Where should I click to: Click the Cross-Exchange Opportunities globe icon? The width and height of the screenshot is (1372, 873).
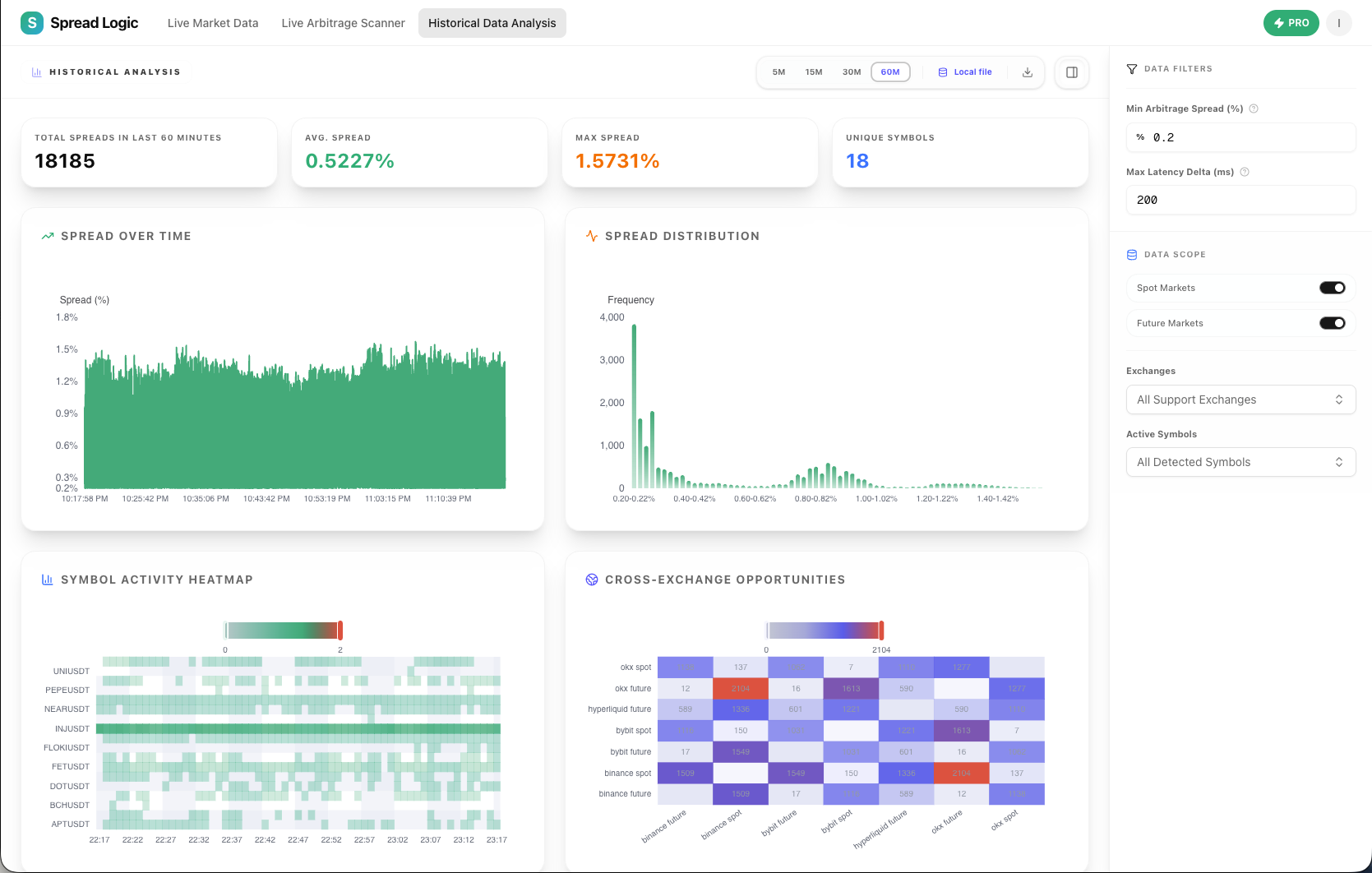point(591,579)
